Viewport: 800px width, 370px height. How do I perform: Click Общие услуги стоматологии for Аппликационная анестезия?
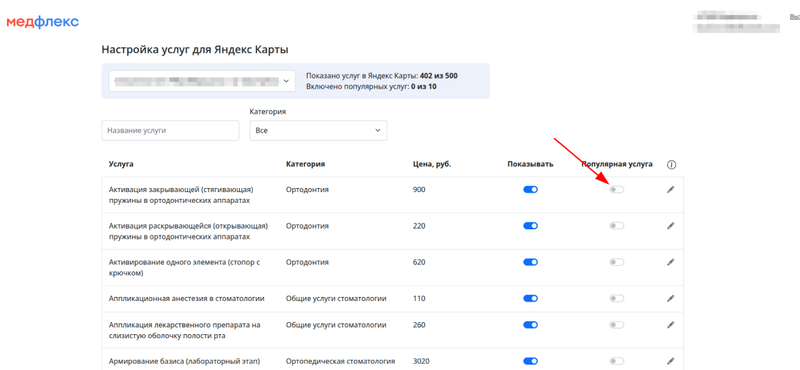(x=336, y=298)
